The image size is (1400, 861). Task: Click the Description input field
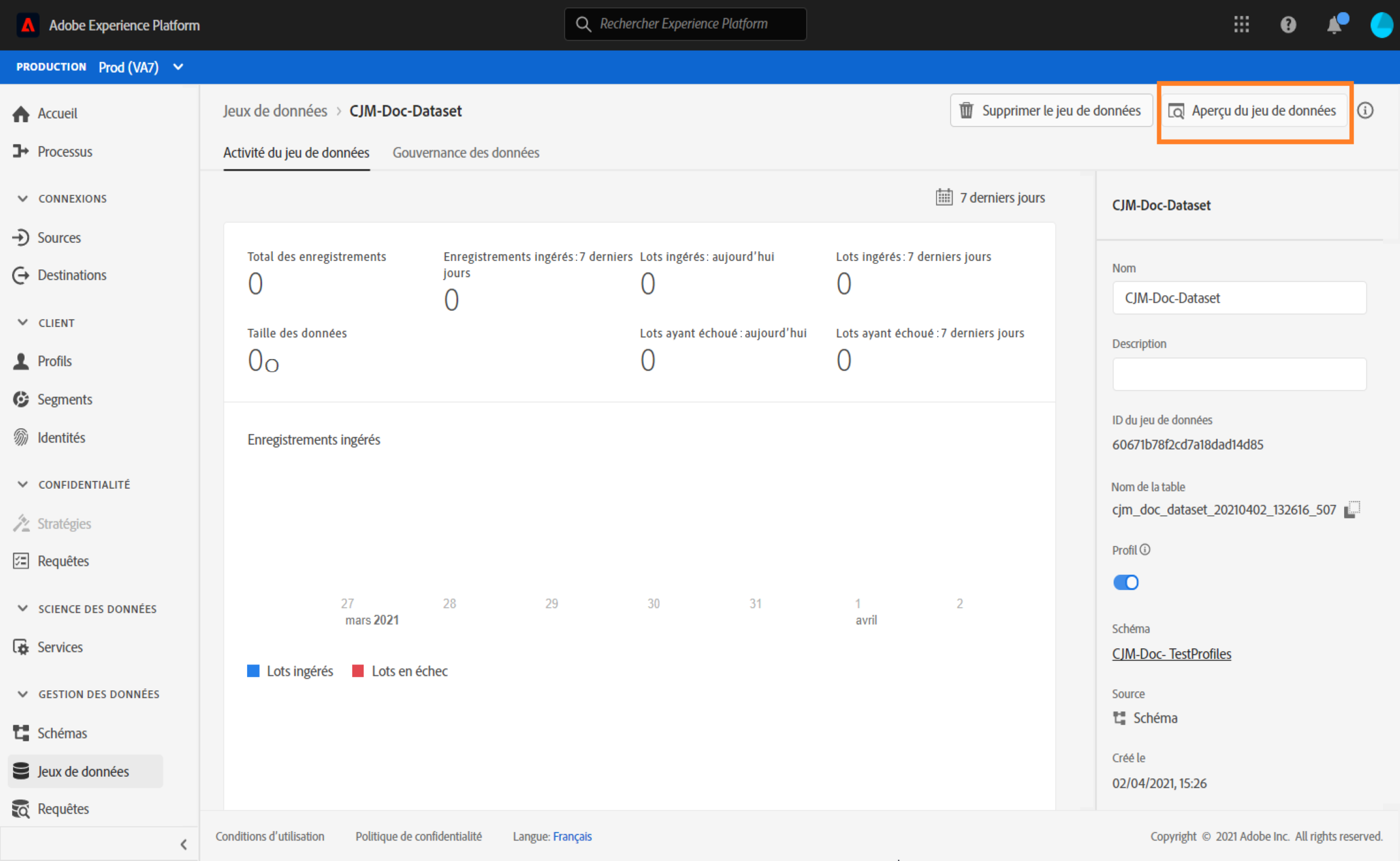click(1239, 374)
